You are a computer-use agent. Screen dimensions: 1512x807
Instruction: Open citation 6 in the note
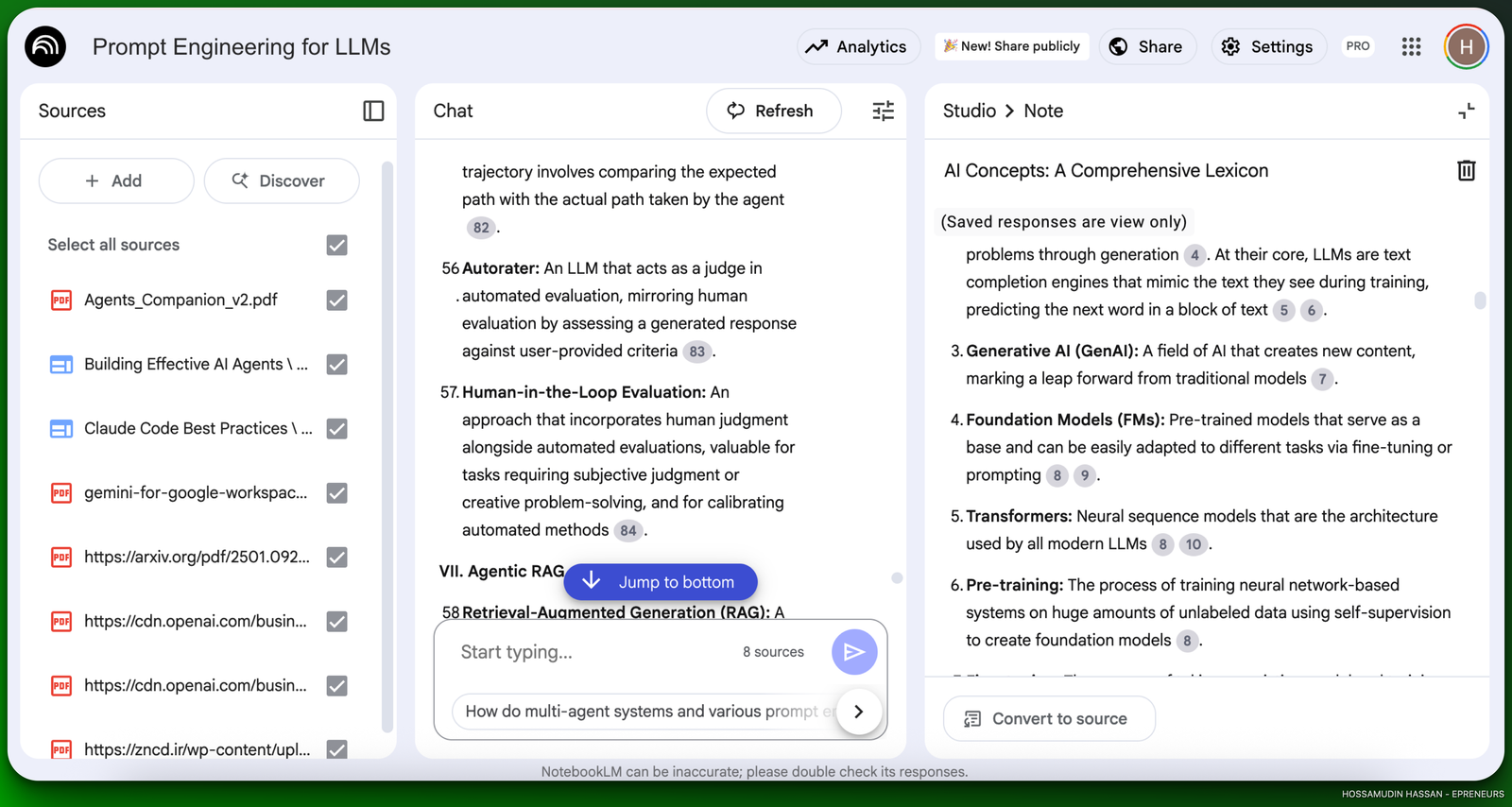coord(1311,310)
